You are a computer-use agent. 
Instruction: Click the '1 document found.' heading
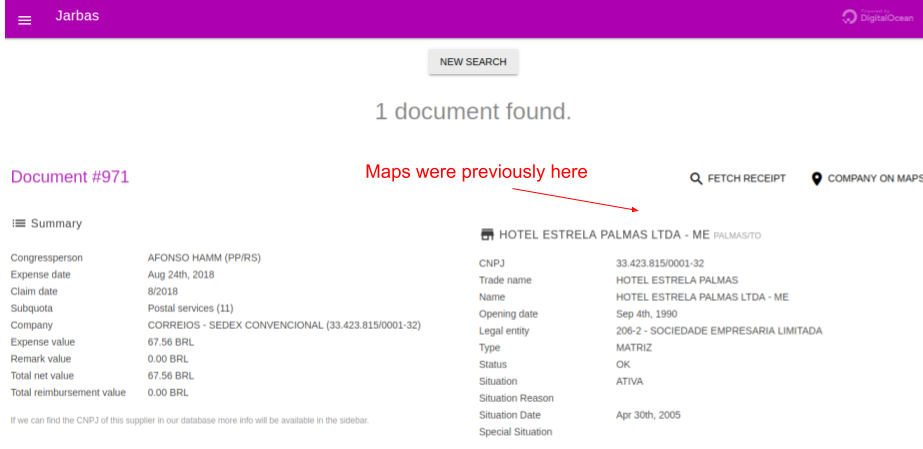473,111
